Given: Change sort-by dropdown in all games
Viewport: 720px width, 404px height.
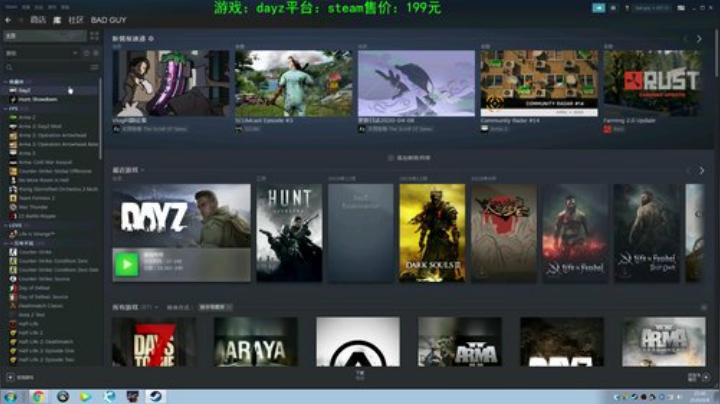Looking at the screenshot, I should [x=215, y=307].
